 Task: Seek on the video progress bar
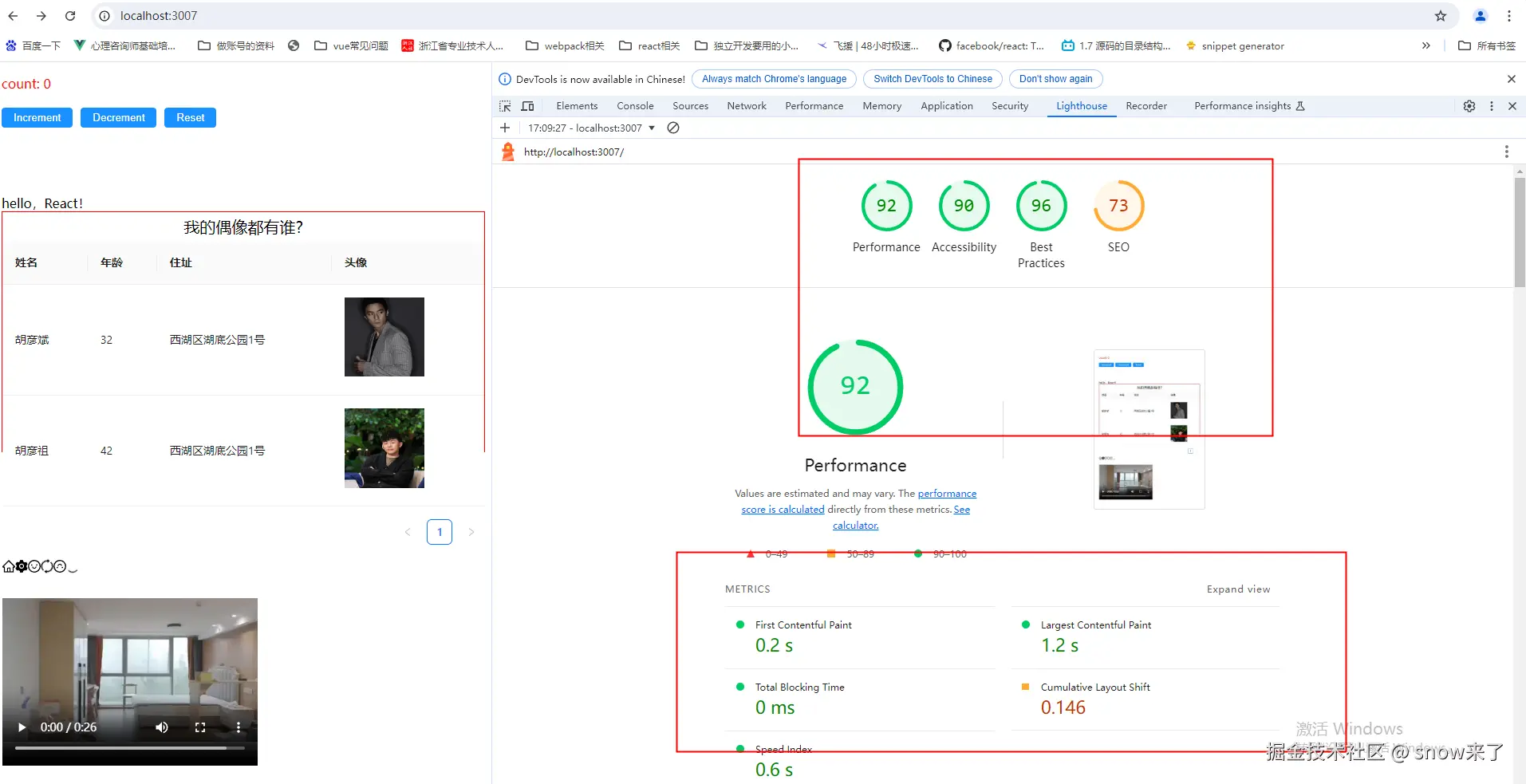(x=130, y=748)
